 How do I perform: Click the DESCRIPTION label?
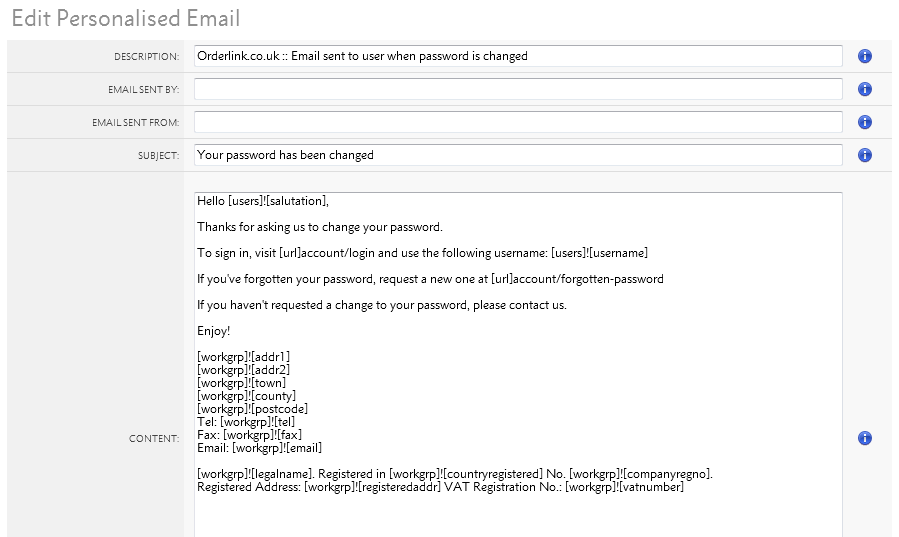(x=147, y=57)
